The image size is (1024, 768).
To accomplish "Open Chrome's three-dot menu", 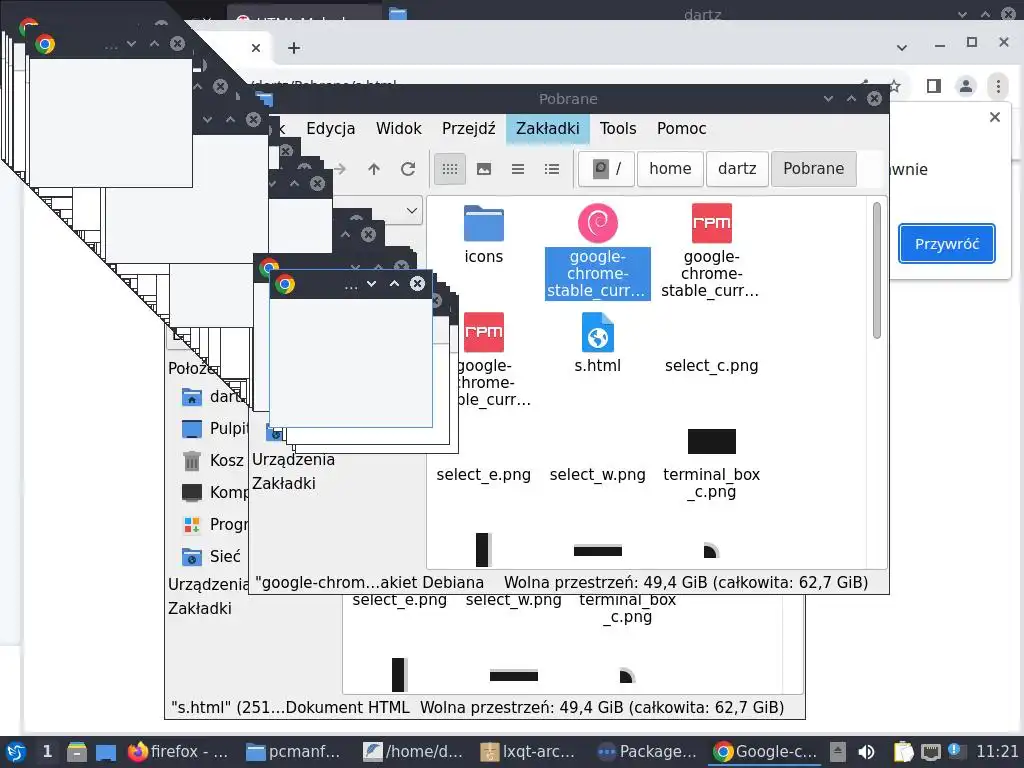I will (x=998, y=86).
